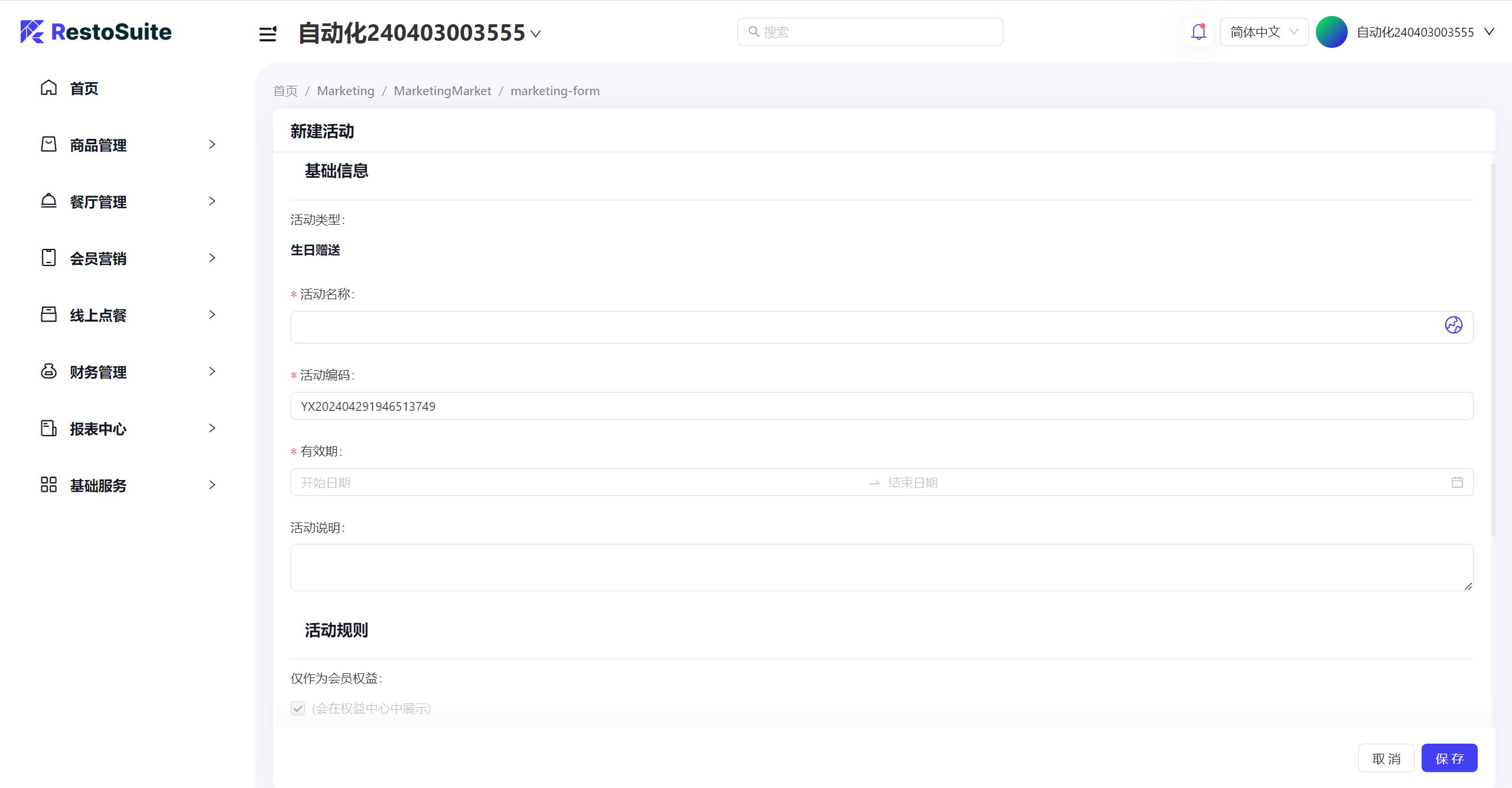1512x788 pixels.
Task: Click the textarea resize handle corner
Action: 1468,586
